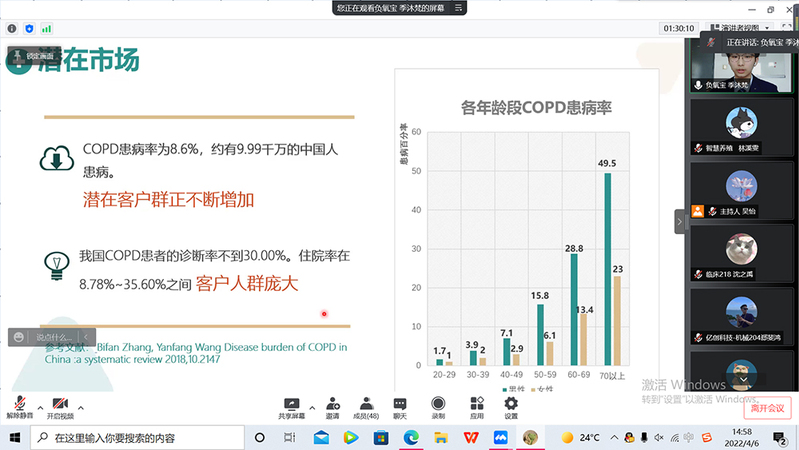
Task: Start screen sharing (共享屏幕)
Action: tap(291, 408)
